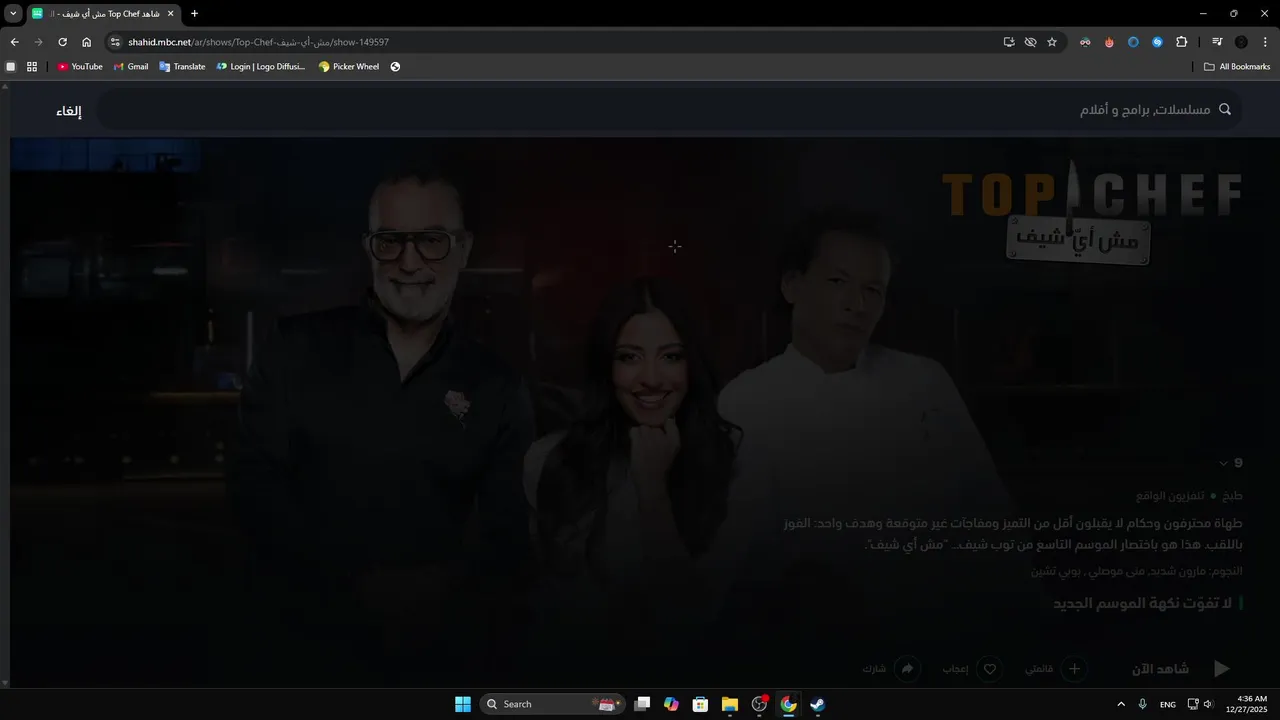Launch Copilot from the taskbar
This screenshot has width=1280, height=720.
pyautogui.click(x=671, y=704)
